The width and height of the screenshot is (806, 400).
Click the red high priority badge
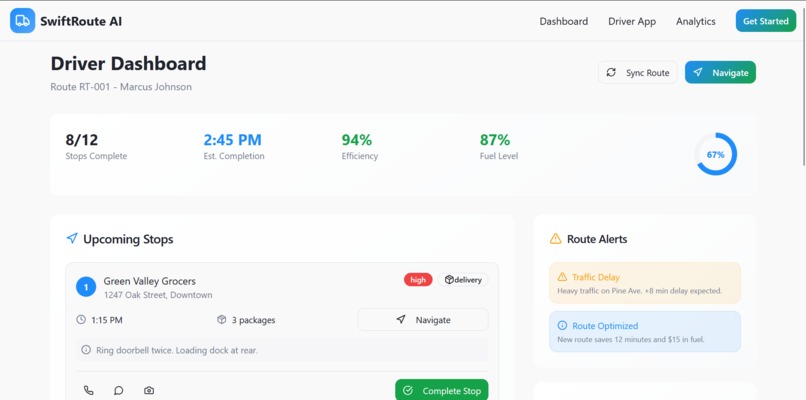click(x=418, y=280)
